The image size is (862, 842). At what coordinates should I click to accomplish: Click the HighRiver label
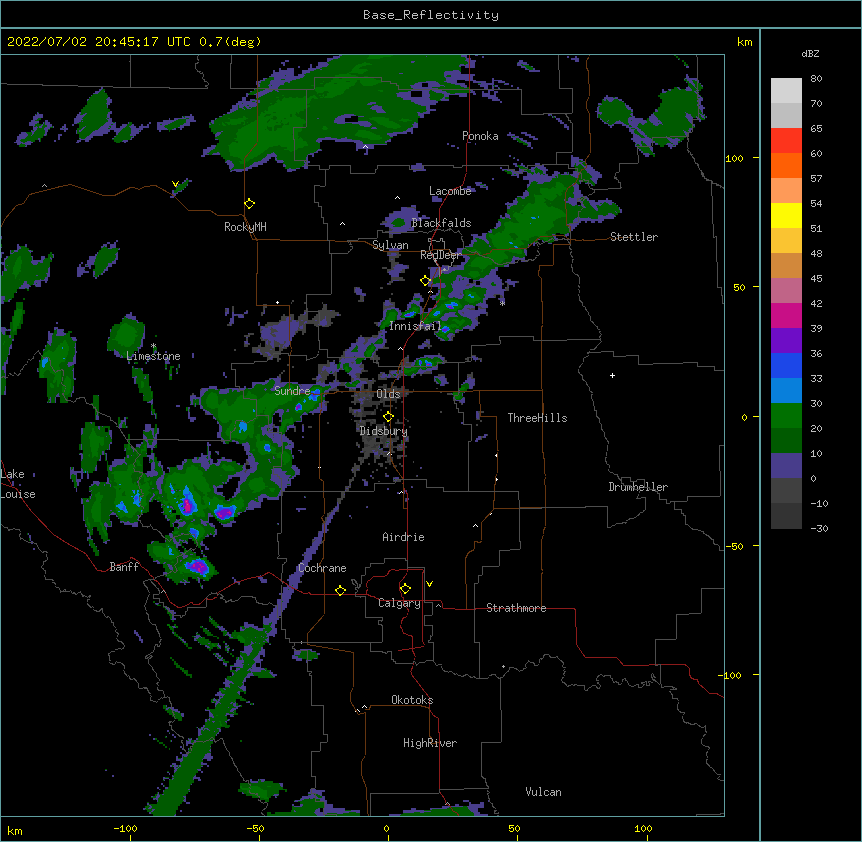pyautogui.click(x=430, y=743)
